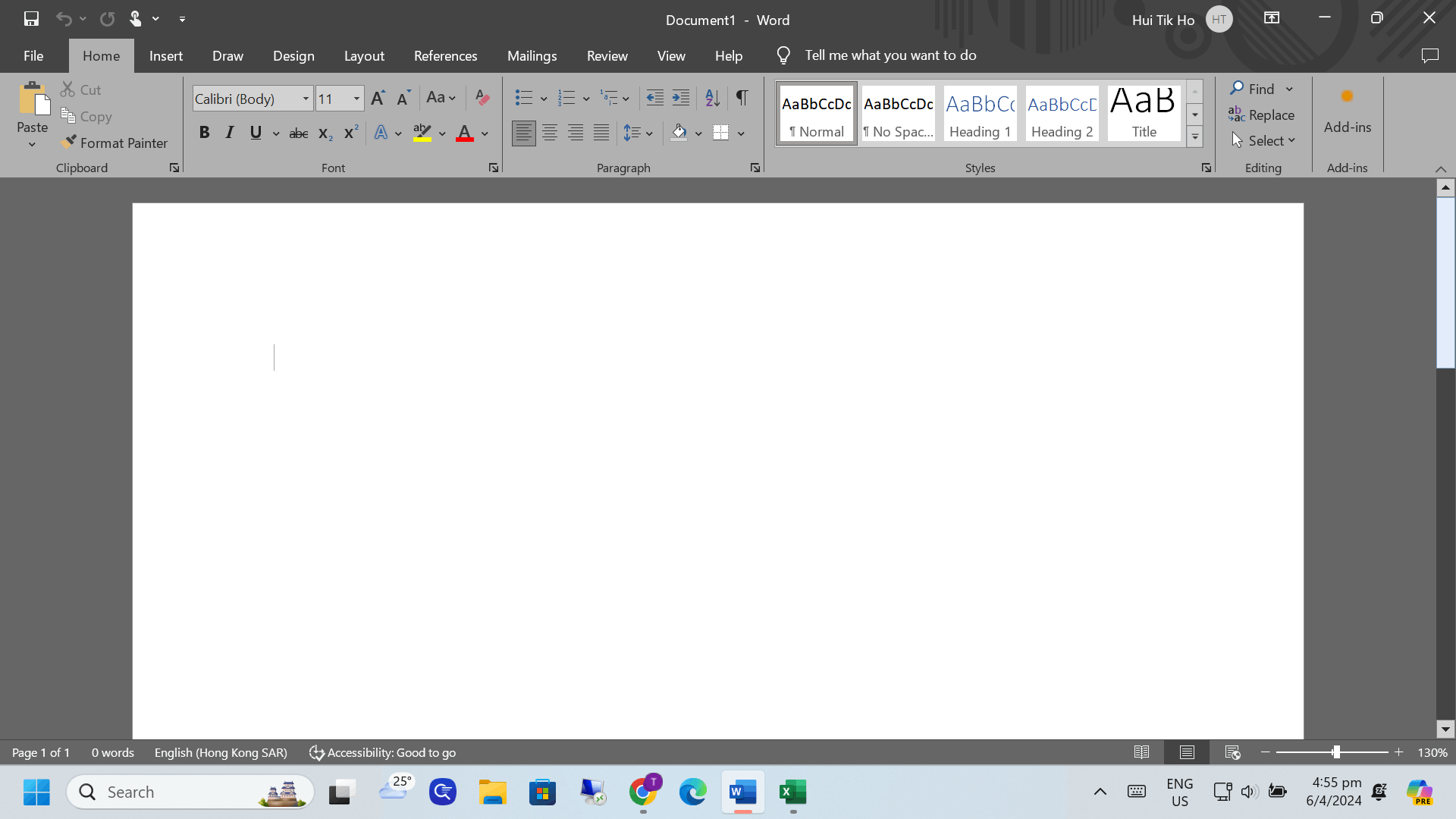The height and width of the screenshot is (819, 1456).
Task: Click the Clear All Formatting icon
Action: pyautogui.click(x=482, y=97)
